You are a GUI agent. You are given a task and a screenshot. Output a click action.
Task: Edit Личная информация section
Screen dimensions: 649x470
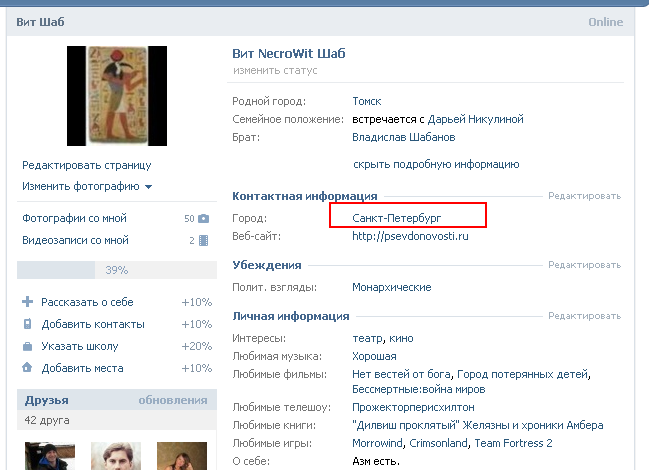click(584, 316)
